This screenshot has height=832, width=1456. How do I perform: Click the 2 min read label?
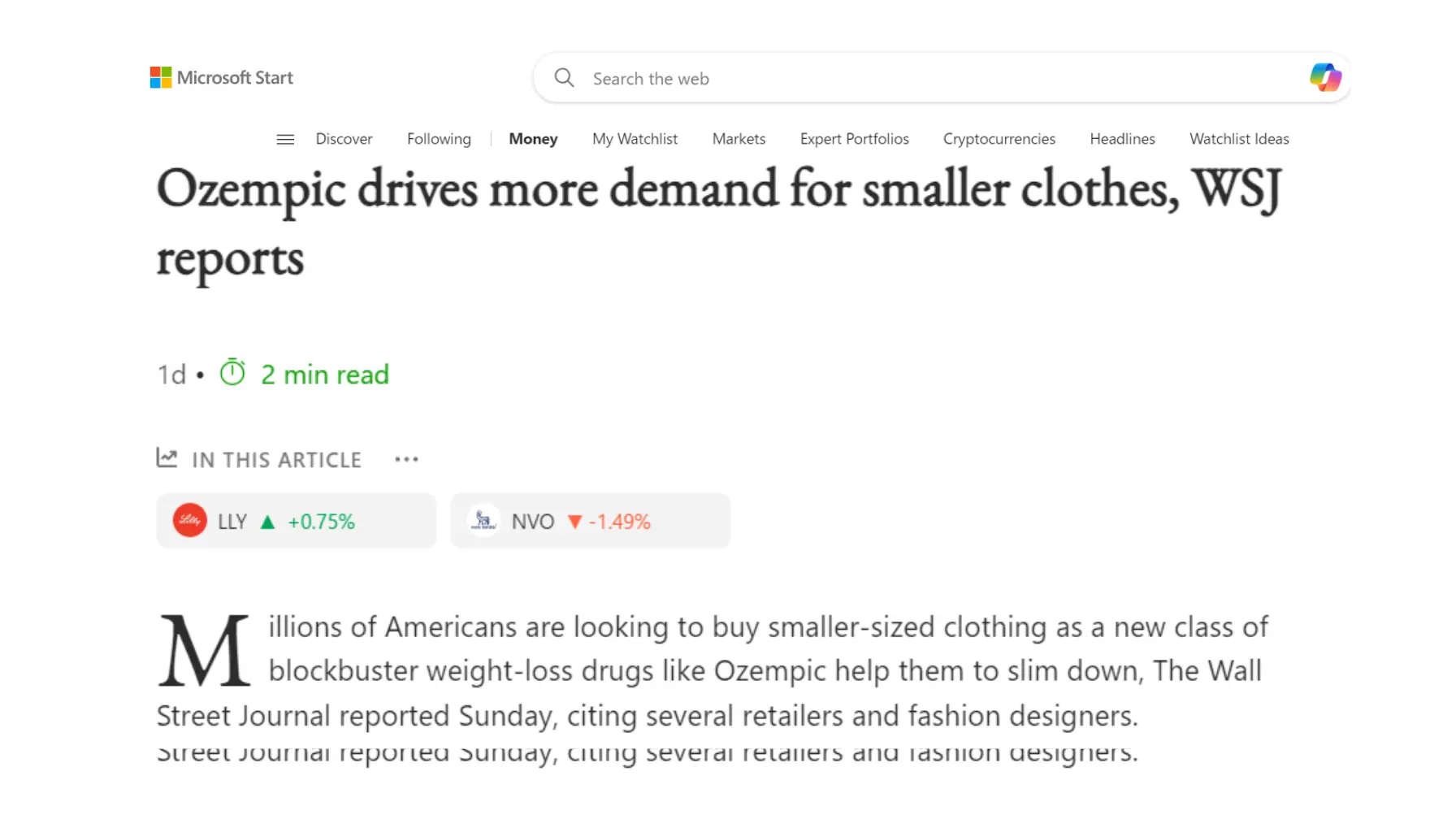pos(325,375)
